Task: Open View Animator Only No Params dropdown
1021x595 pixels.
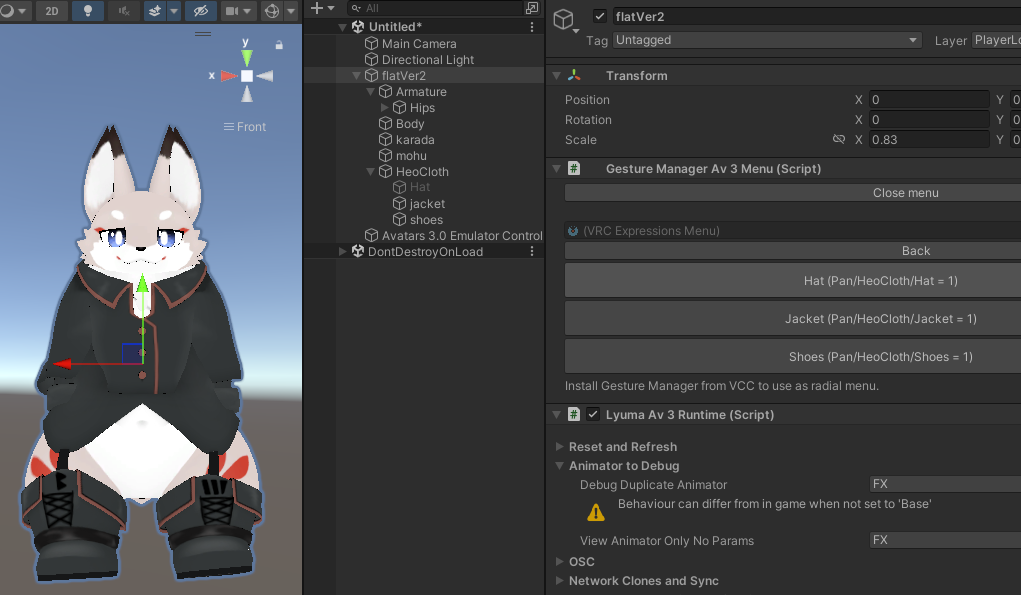Action: 945,540
